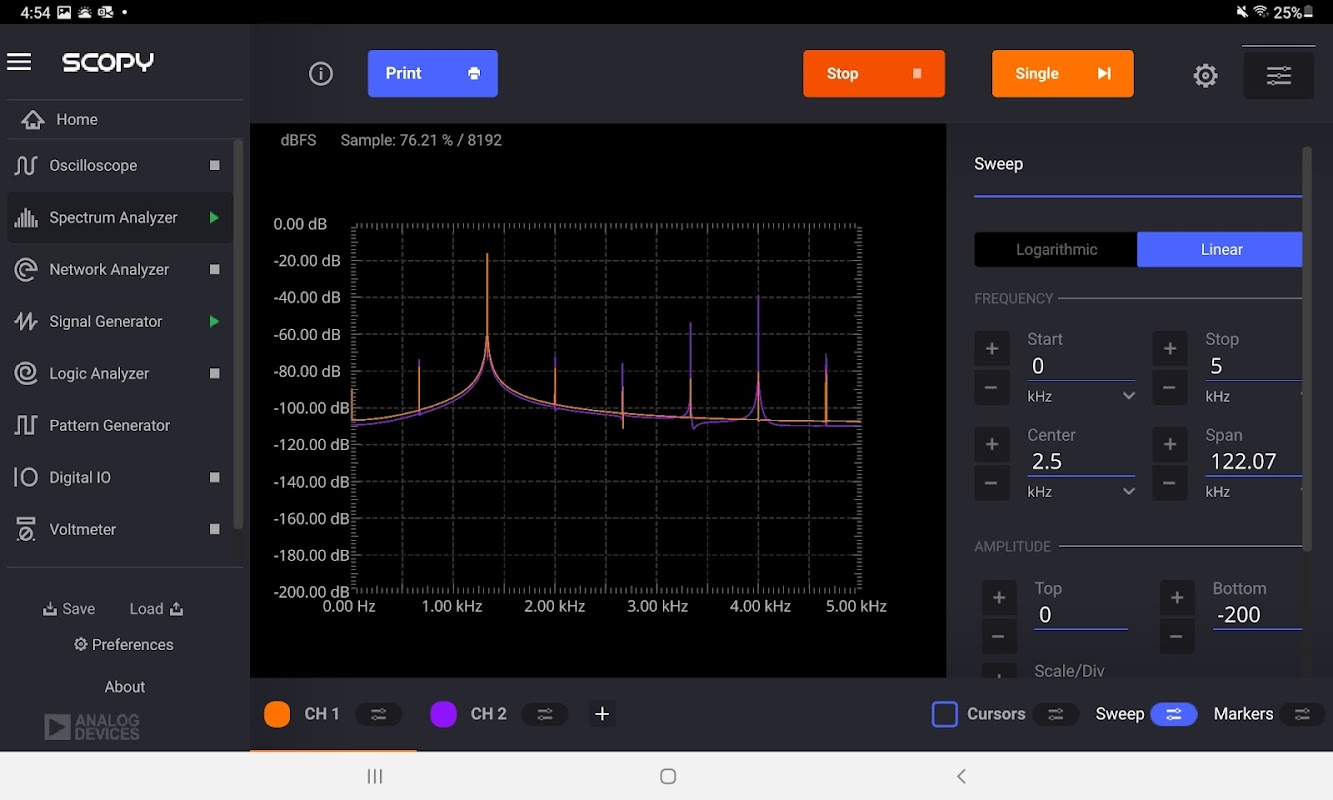
Task: Click the amplitude Top value field
Action: pyautogui.click(x=1081, y=615)
